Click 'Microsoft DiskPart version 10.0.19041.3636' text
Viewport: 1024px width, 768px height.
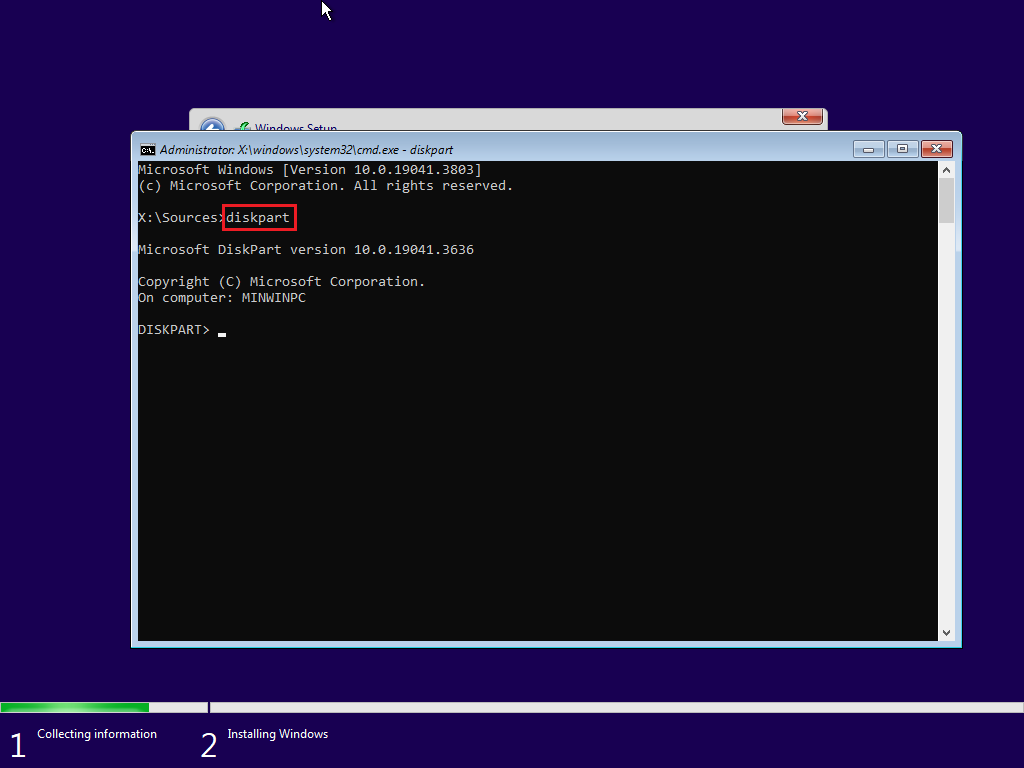point(306,249)
